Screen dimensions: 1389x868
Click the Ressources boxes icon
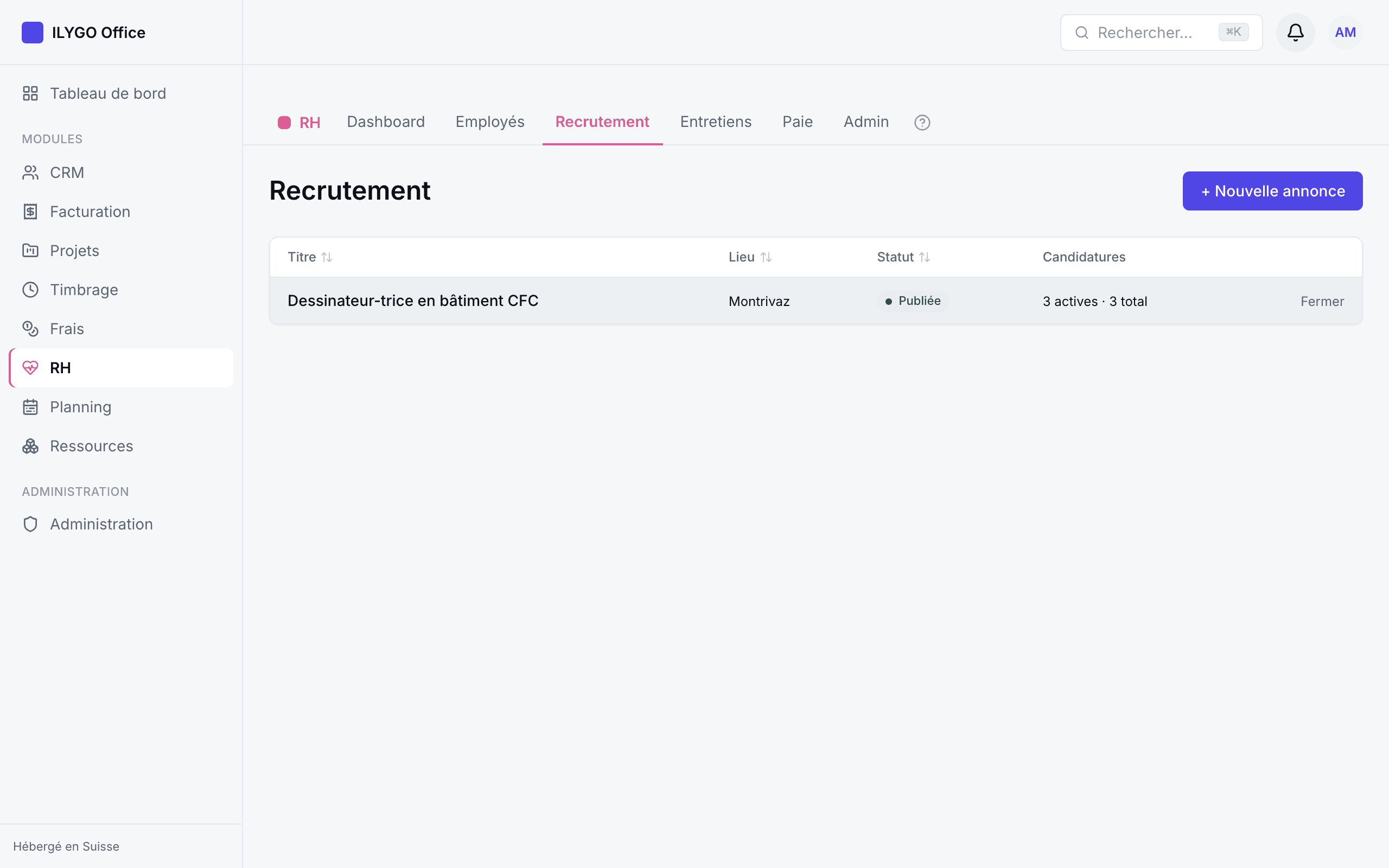tap(30, 446)
